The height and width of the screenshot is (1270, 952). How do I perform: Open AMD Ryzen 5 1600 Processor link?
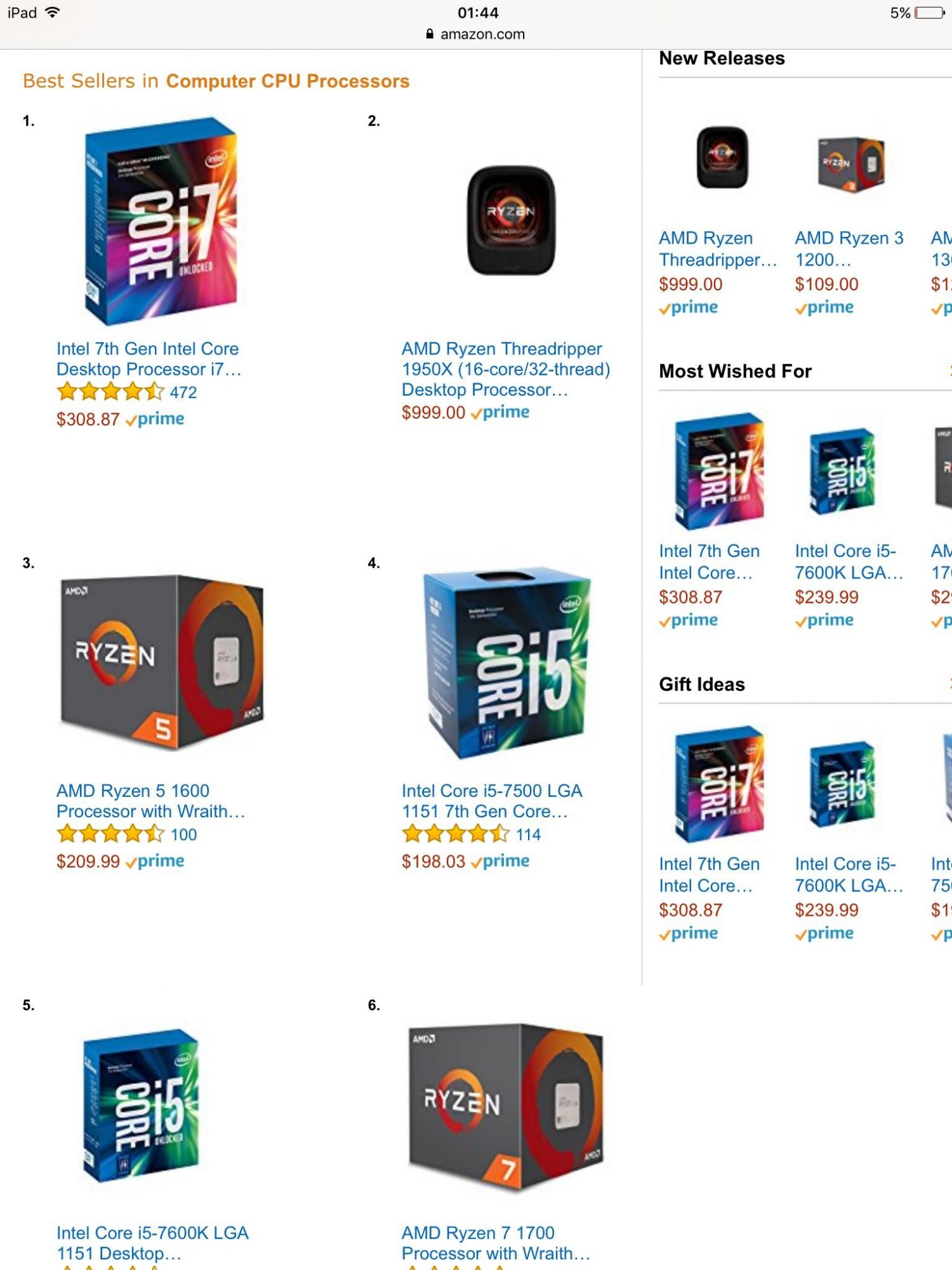(150, 801)
